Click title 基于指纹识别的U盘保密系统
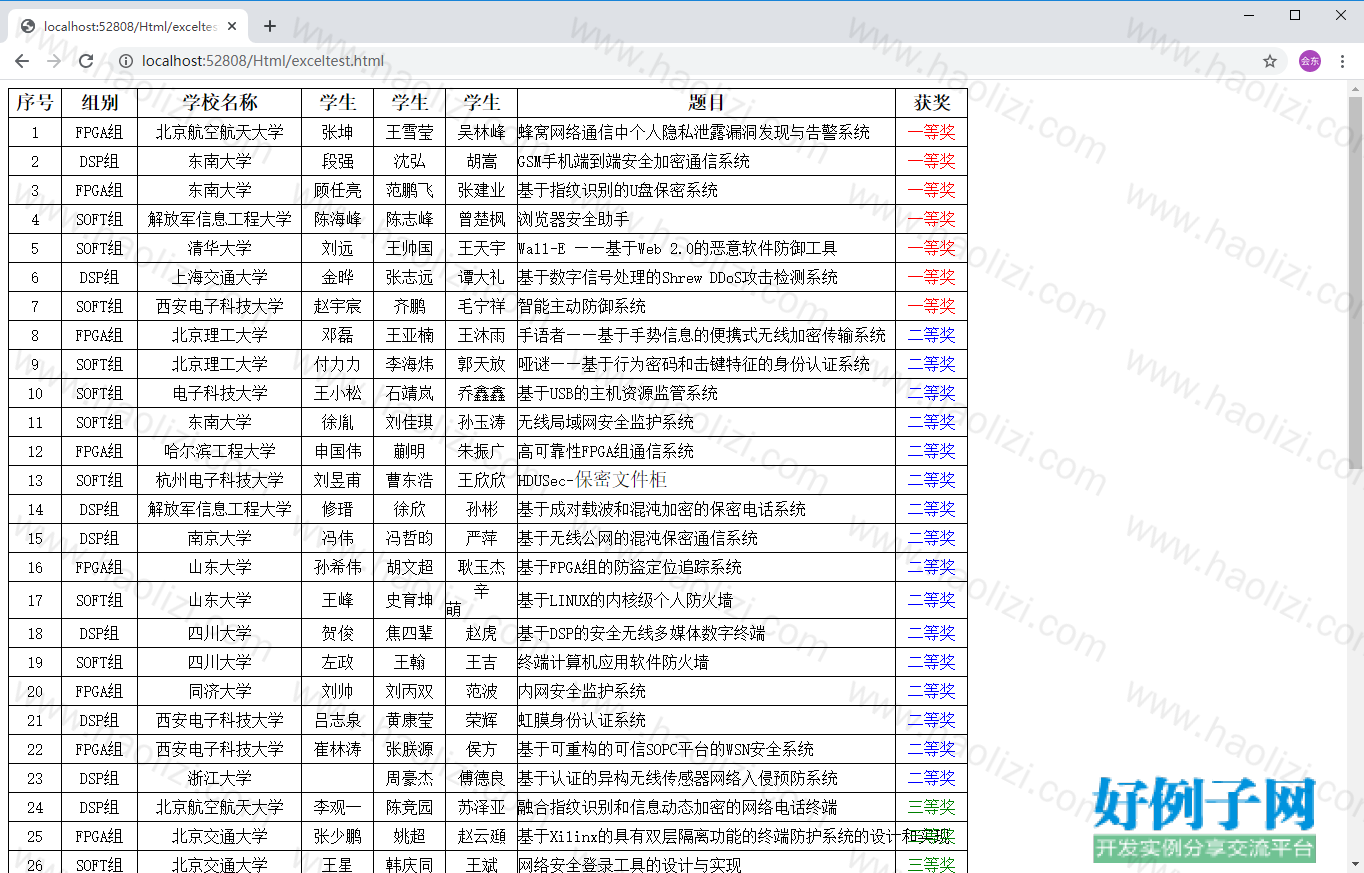 [x=618, y=190]
